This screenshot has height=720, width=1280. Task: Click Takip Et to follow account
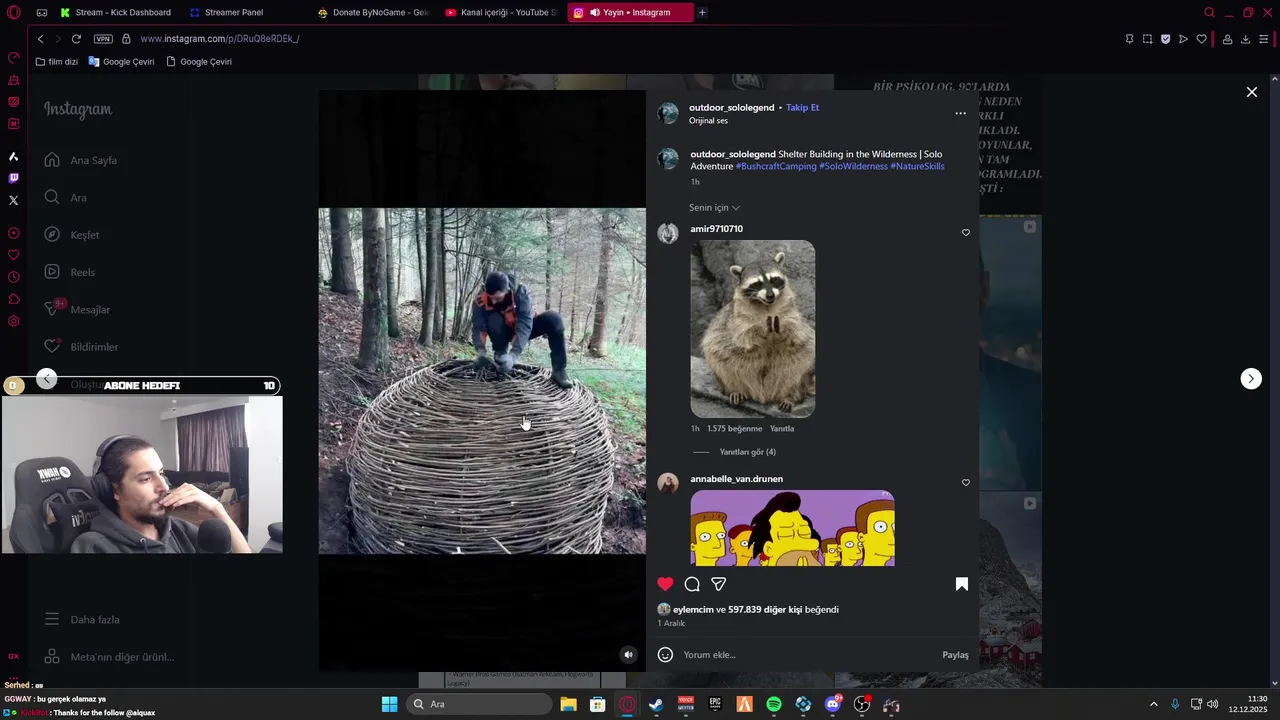(x=802, y=108)
